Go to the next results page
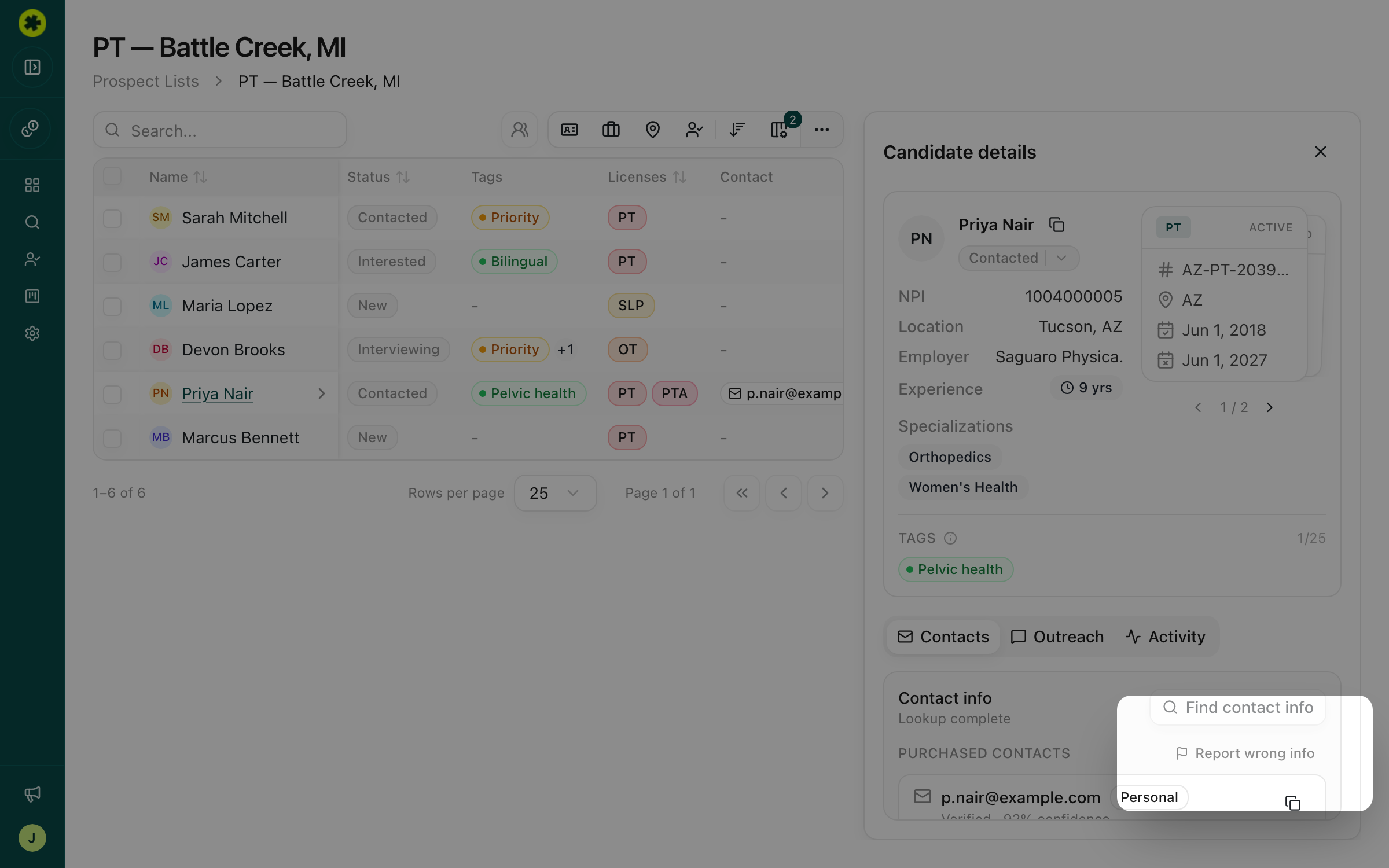The height and width of the screenshot is (868, 1389). point(825,493)
